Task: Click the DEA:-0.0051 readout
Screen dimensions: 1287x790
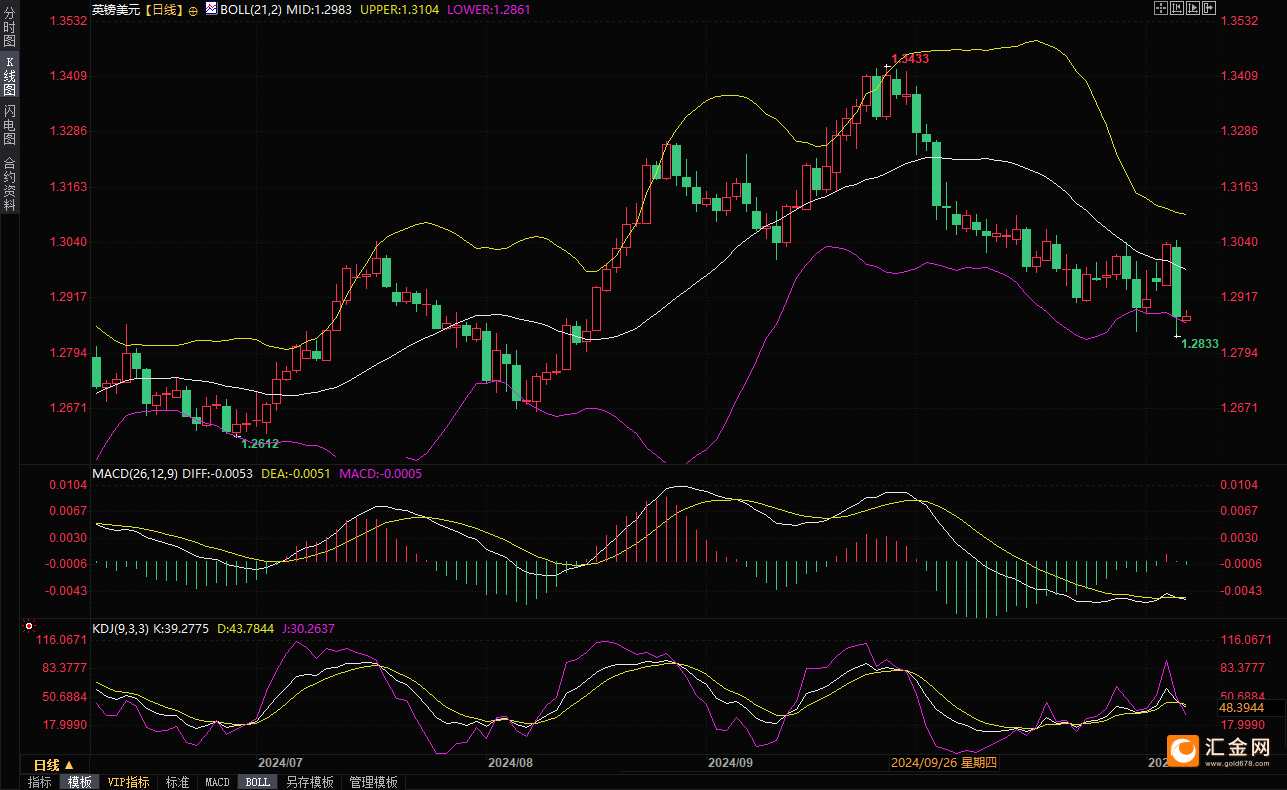Action: coord(296,473)
